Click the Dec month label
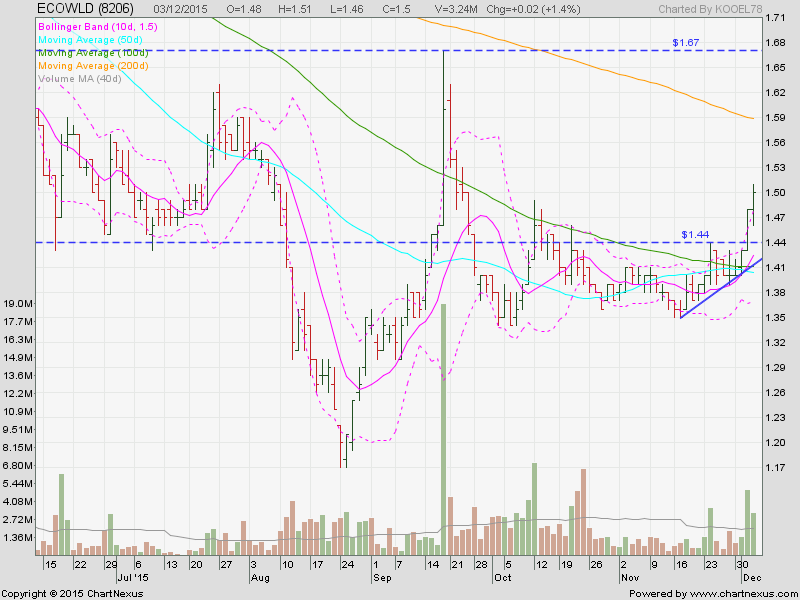The width and height of the screenshot is (800, 600). [751, 578]
